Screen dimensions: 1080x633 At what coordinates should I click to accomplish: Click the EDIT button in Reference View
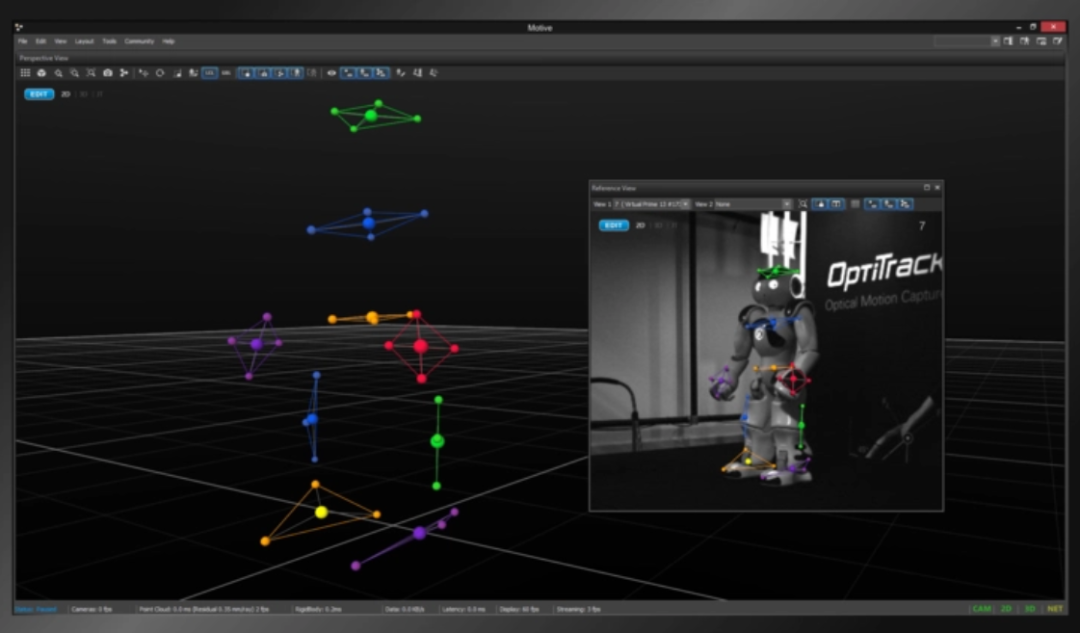[613, 226]
